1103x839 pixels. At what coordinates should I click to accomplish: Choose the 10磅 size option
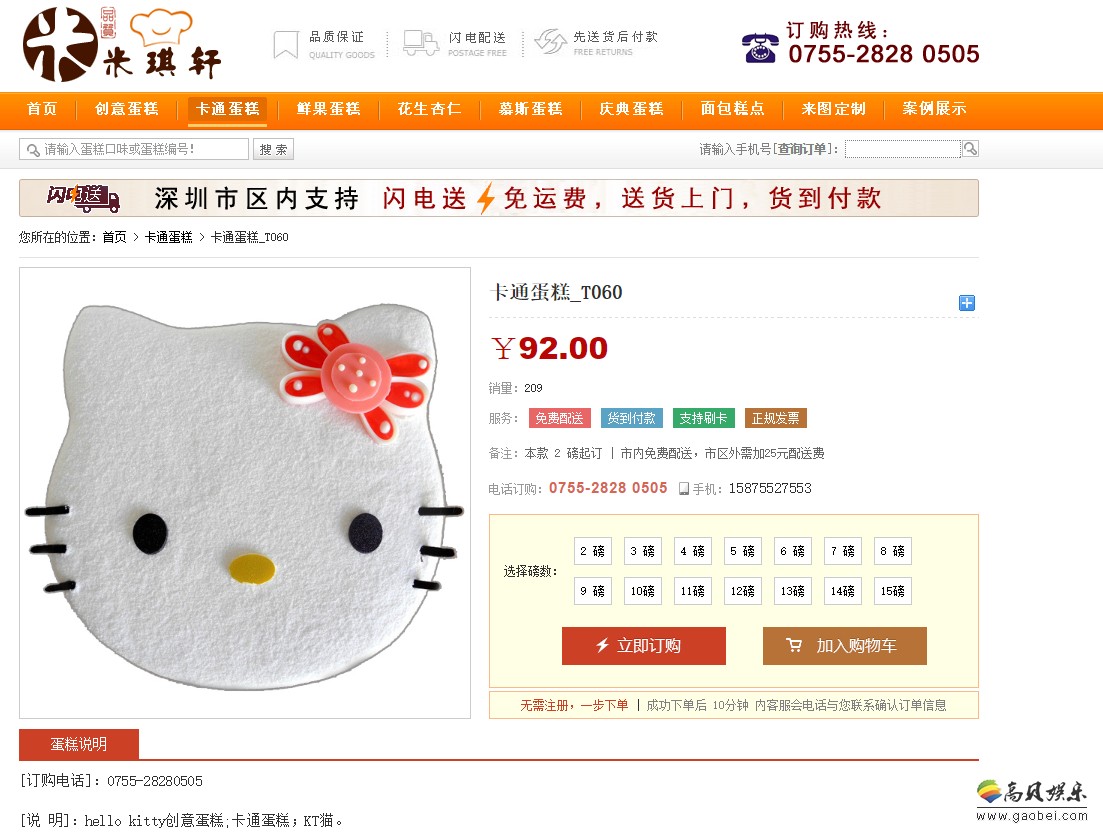pos(642,591)
